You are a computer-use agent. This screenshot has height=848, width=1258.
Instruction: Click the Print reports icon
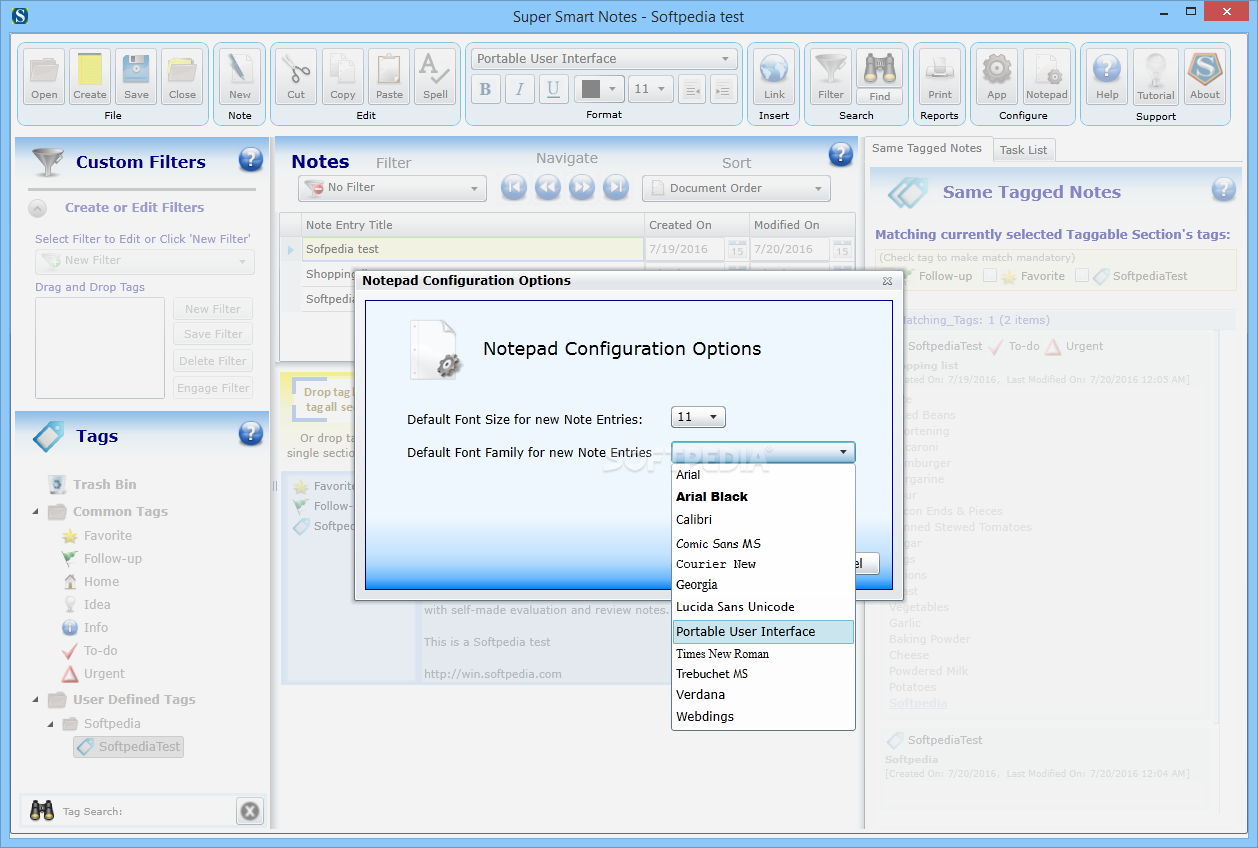click(x=940, y=77)
